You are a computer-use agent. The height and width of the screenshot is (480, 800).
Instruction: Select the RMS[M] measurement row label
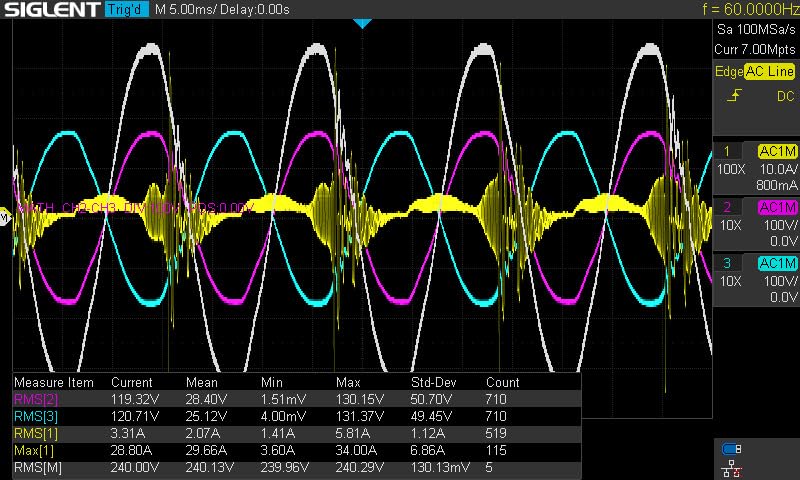(38, 468)
